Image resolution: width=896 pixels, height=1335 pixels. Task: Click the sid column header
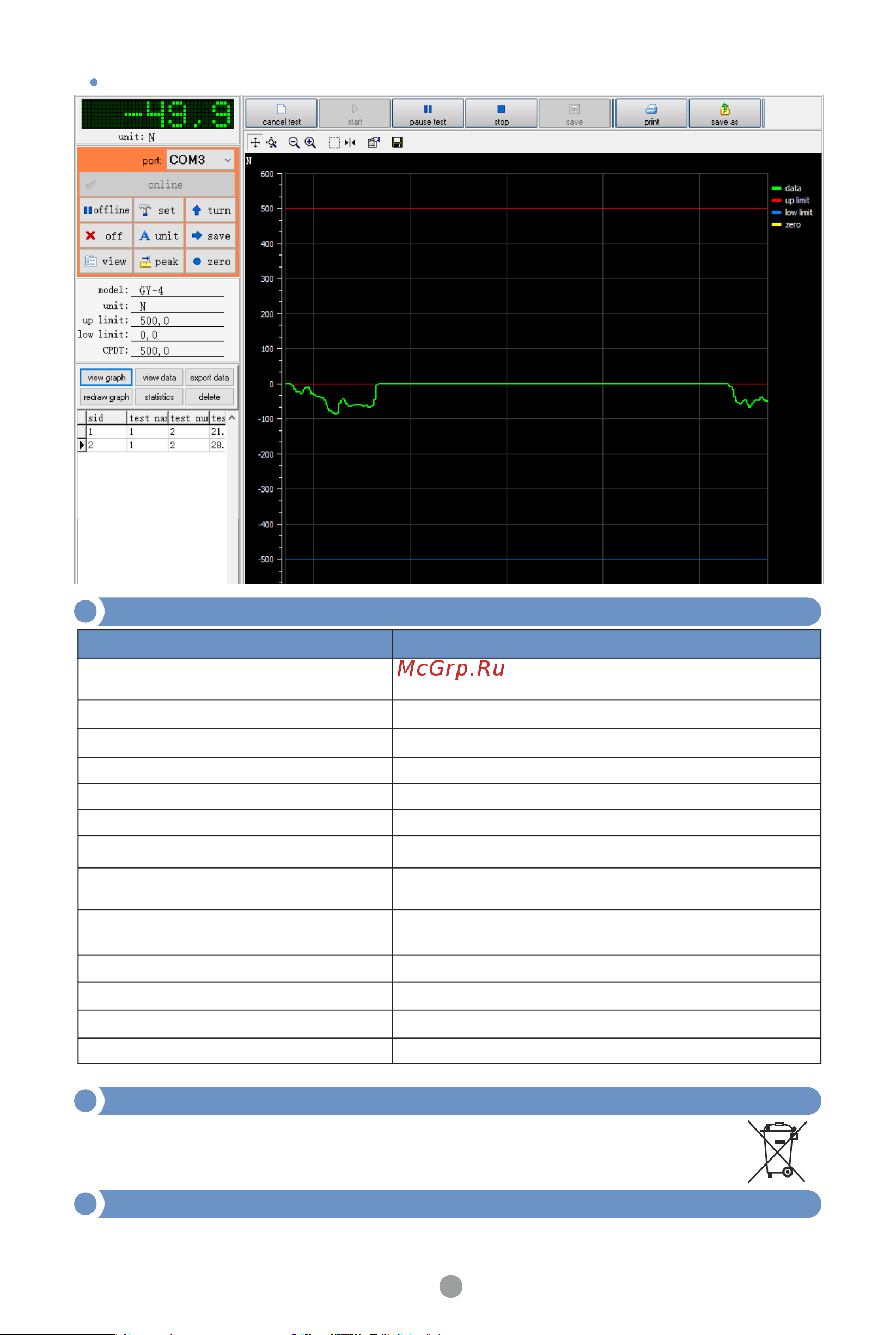tap(106, 418)
